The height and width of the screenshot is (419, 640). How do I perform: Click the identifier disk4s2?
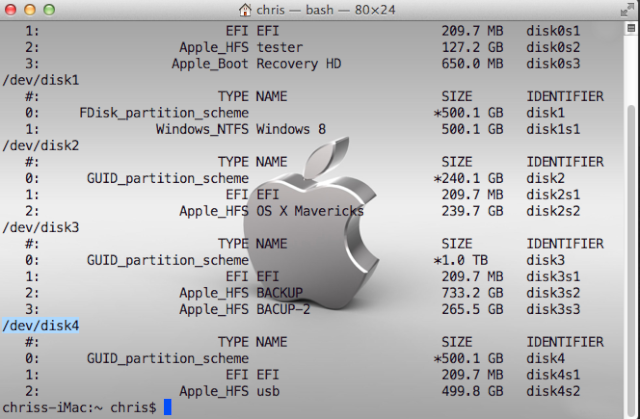click(x=553, y=391)
